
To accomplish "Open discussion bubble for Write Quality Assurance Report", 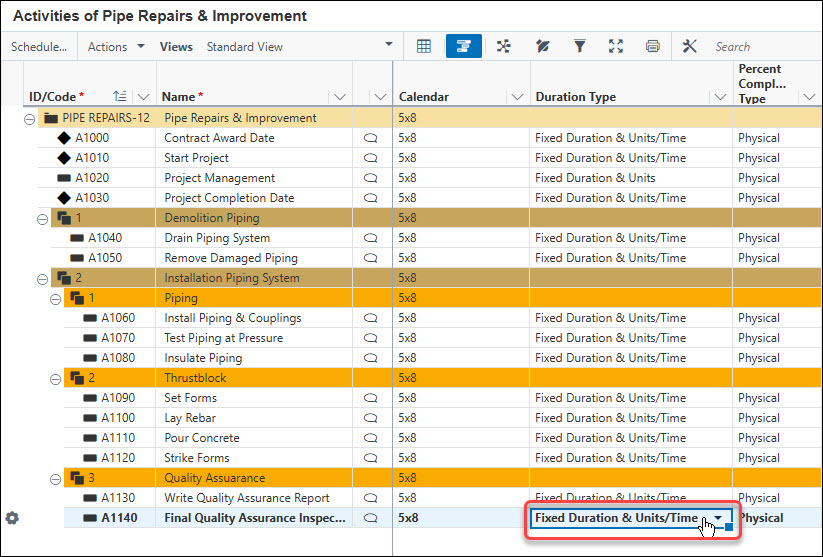I will (371, 498).
